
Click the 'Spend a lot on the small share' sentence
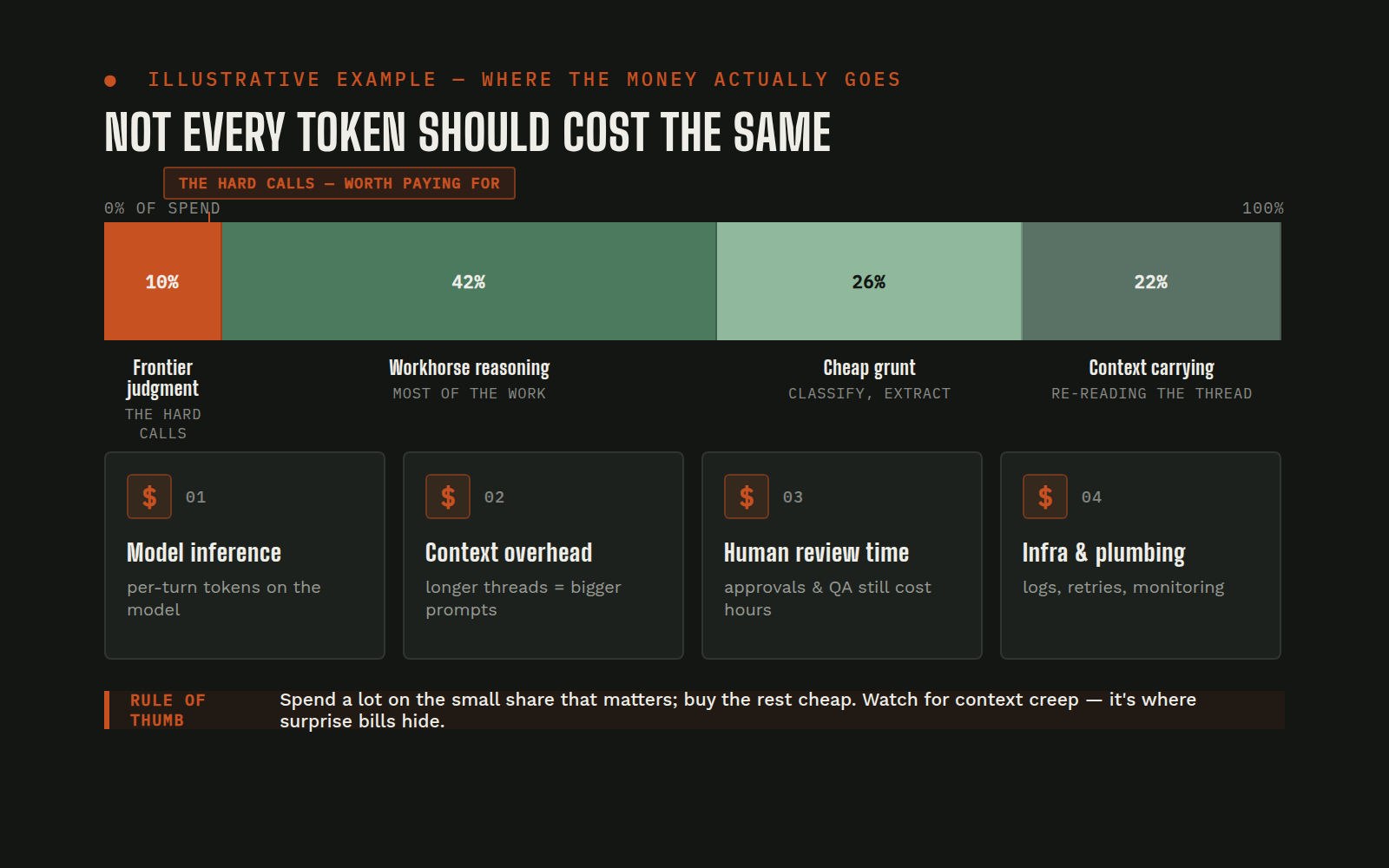coord(738,710)
